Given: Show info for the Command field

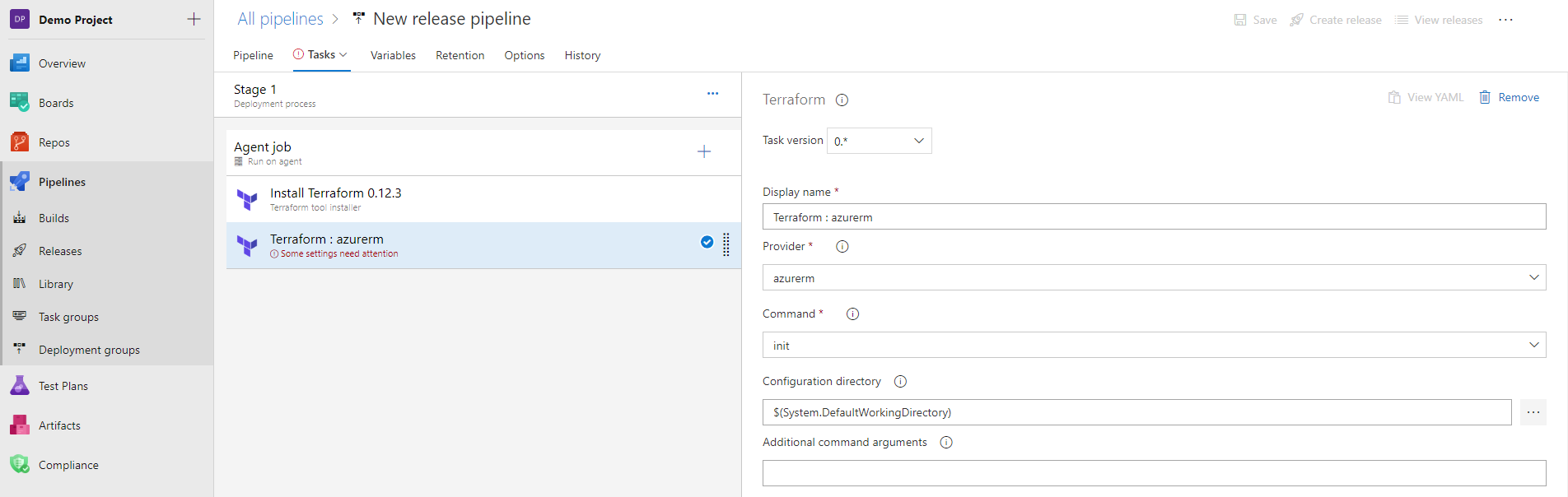Looking at the screenshot, I should 853,314.
